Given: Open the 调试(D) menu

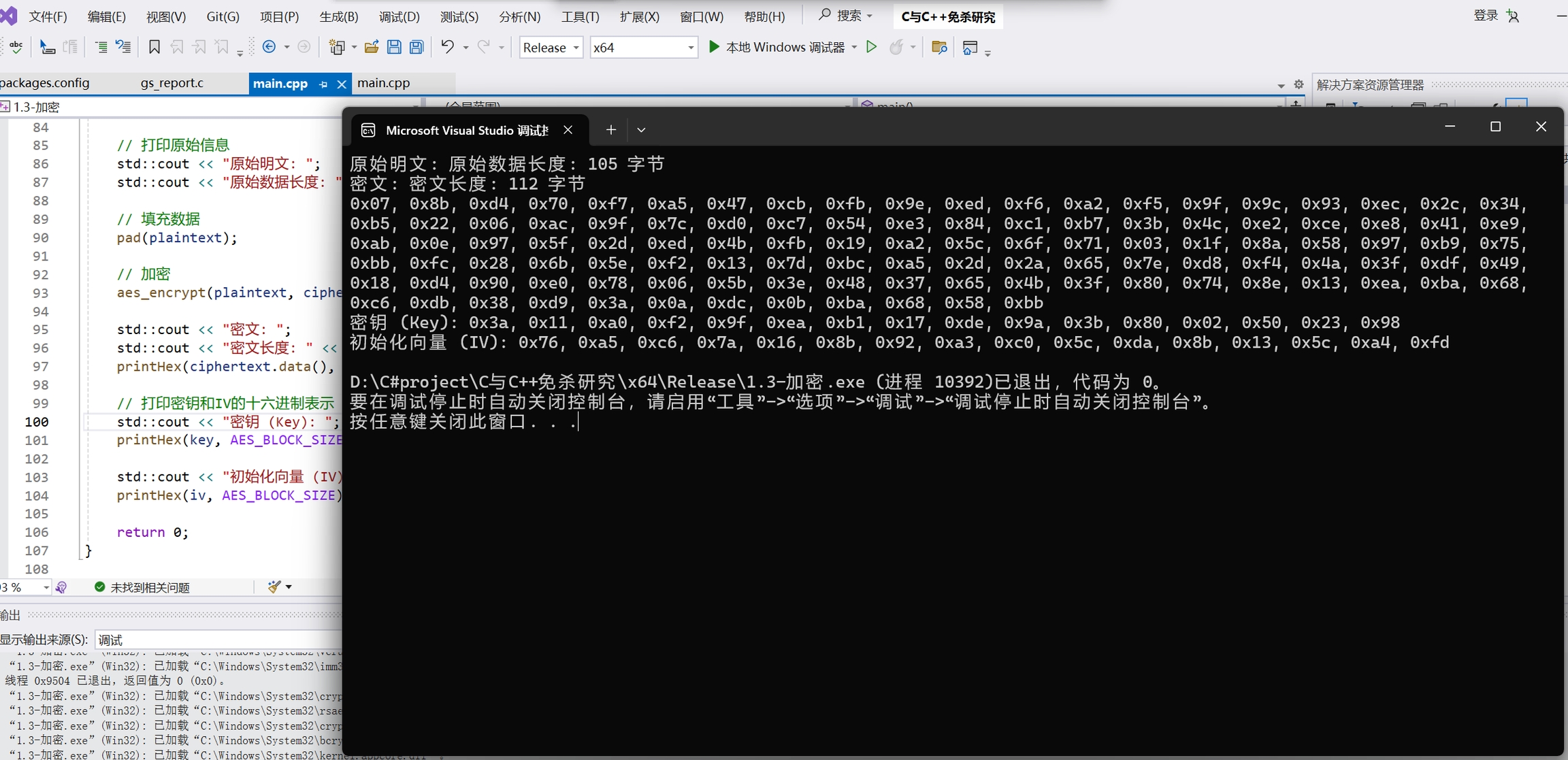Looking at the screenshot, I should tap(399, 16).
